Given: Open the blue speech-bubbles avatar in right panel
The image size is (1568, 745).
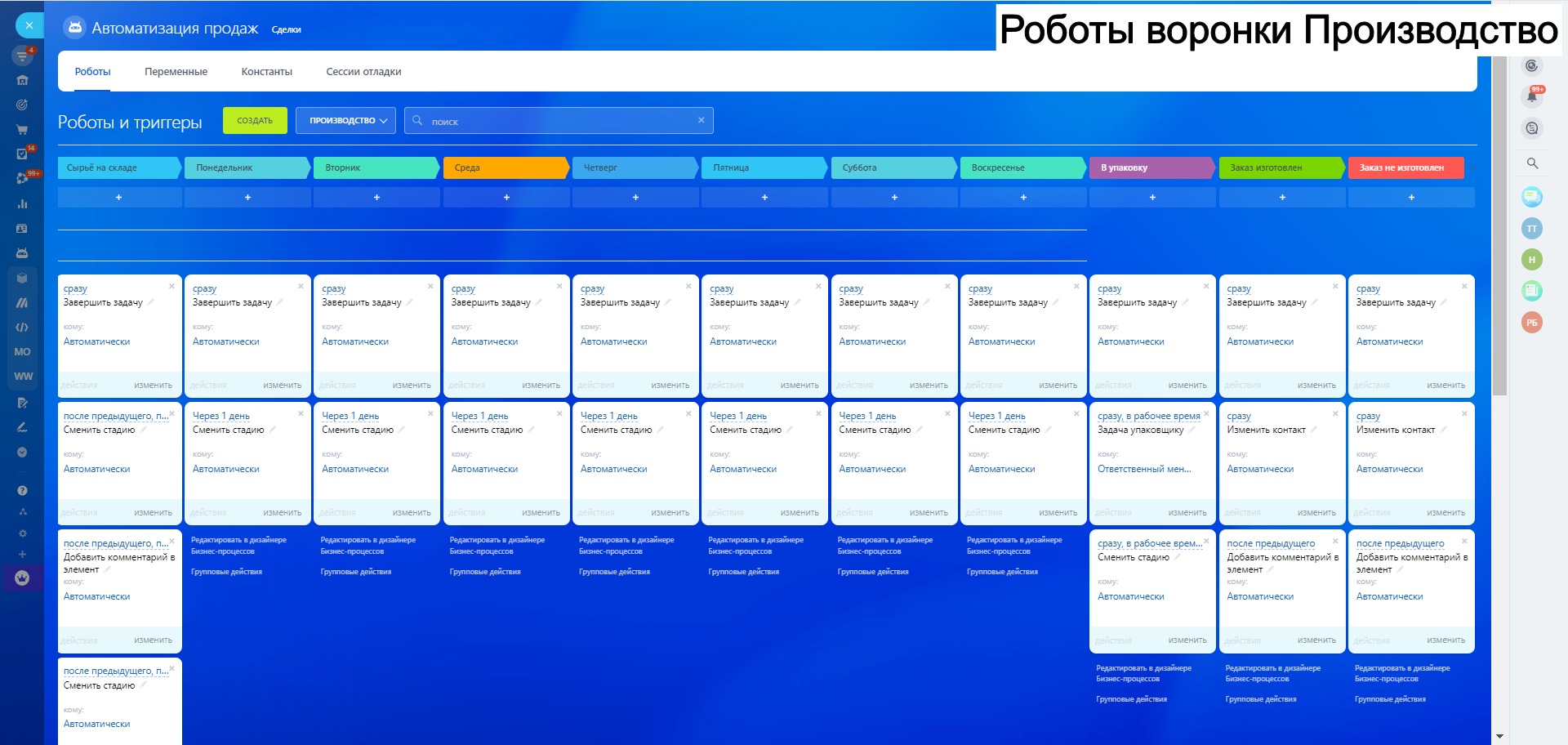Looking at the screenshot, I should pyautogui.click(x=1532, y=197).
